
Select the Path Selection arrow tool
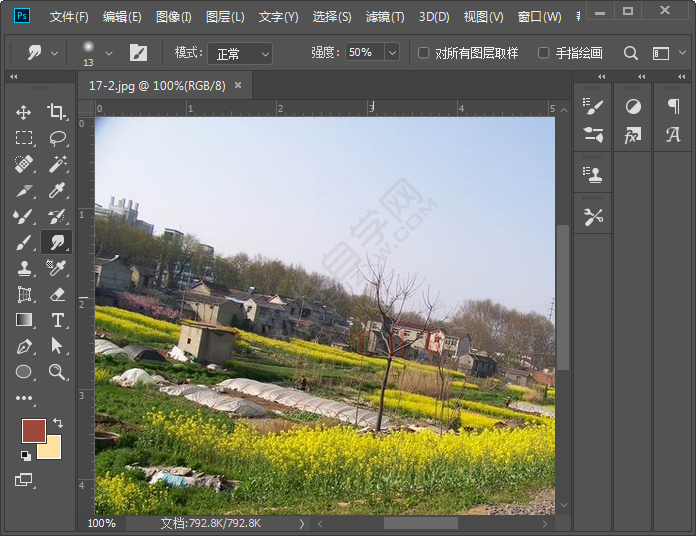coord(57,346)
